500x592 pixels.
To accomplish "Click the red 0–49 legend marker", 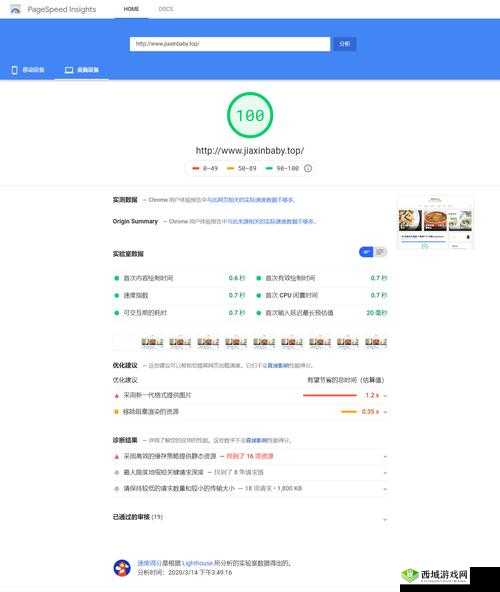I will [x=196, y=168].
